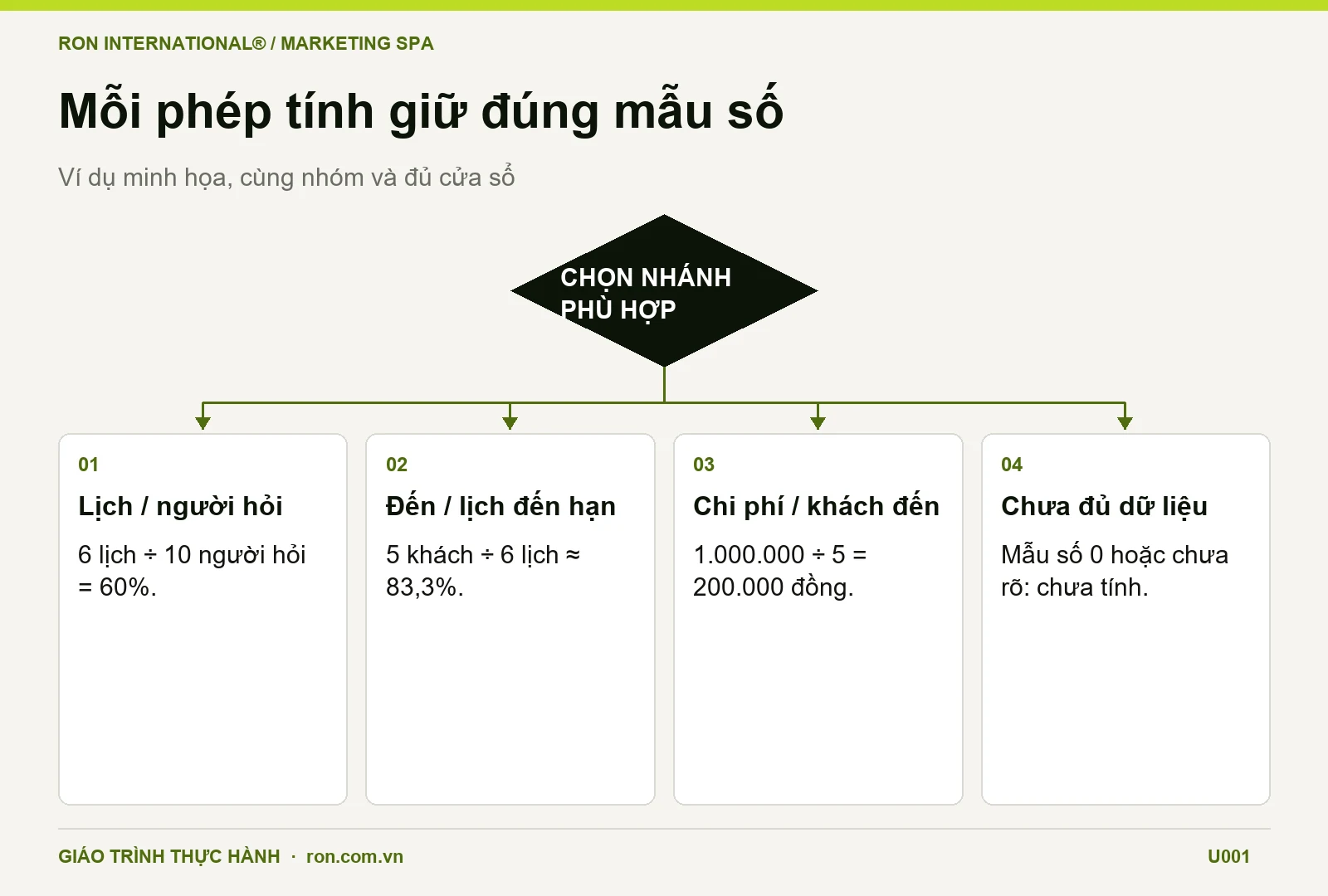The image size is (1328, 896).
Task: Click the subtitle 'Ví dụ minh họa, cùng nhóm và đủ cửa sổ'
Action: [x=286, y=177]
